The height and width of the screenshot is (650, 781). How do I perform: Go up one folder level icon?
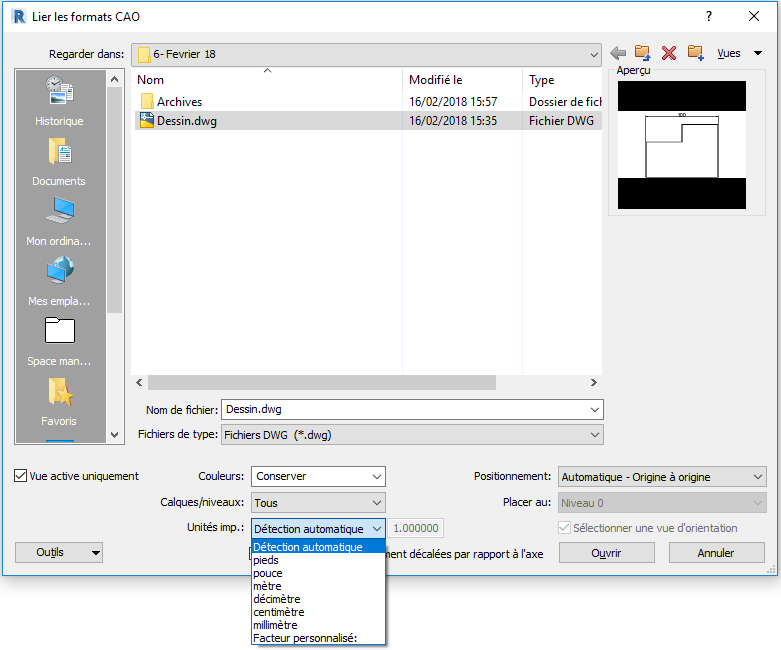pos(643,53)
